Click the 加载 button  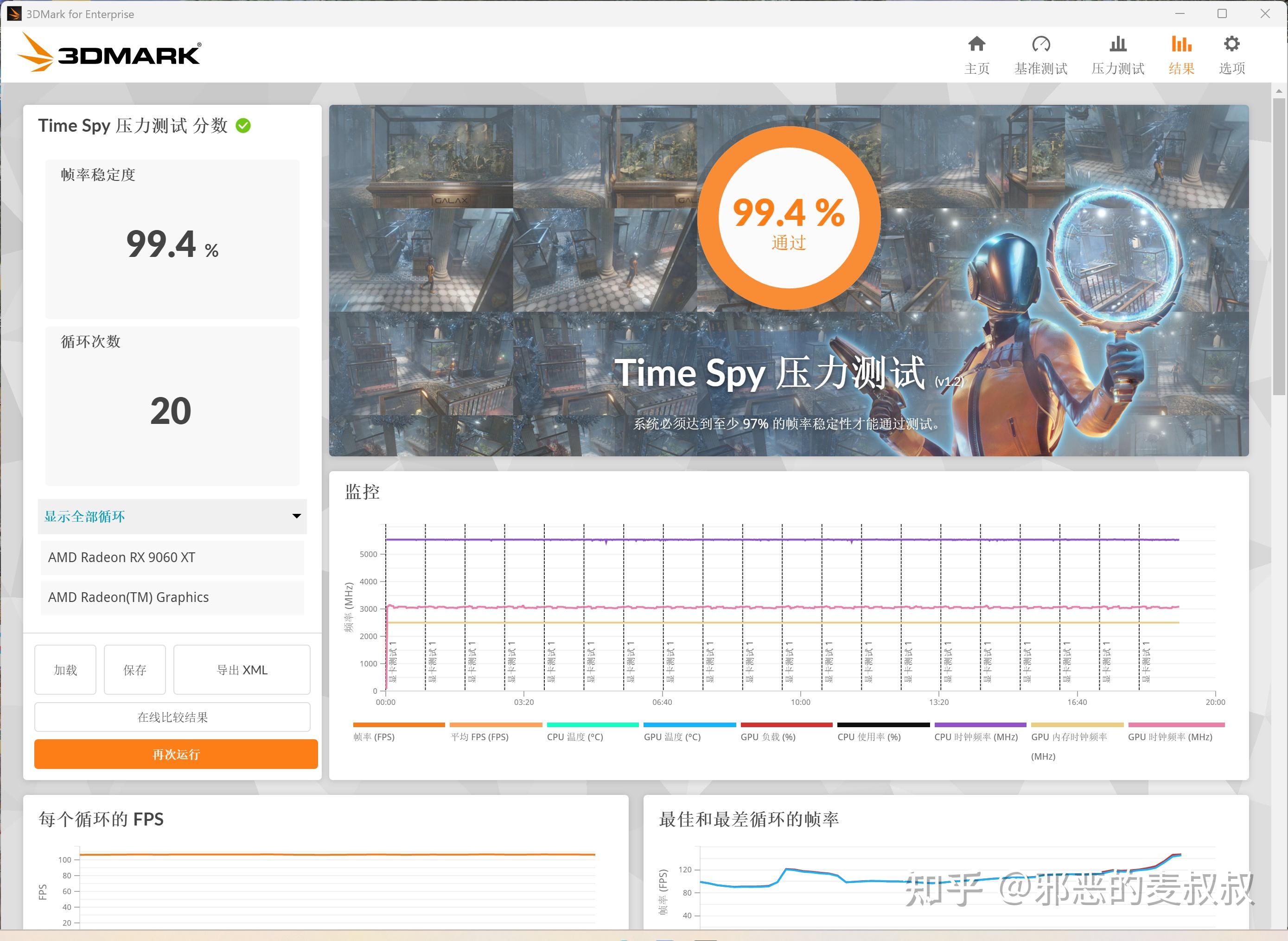pyautogui.click(x=65, y=670)
